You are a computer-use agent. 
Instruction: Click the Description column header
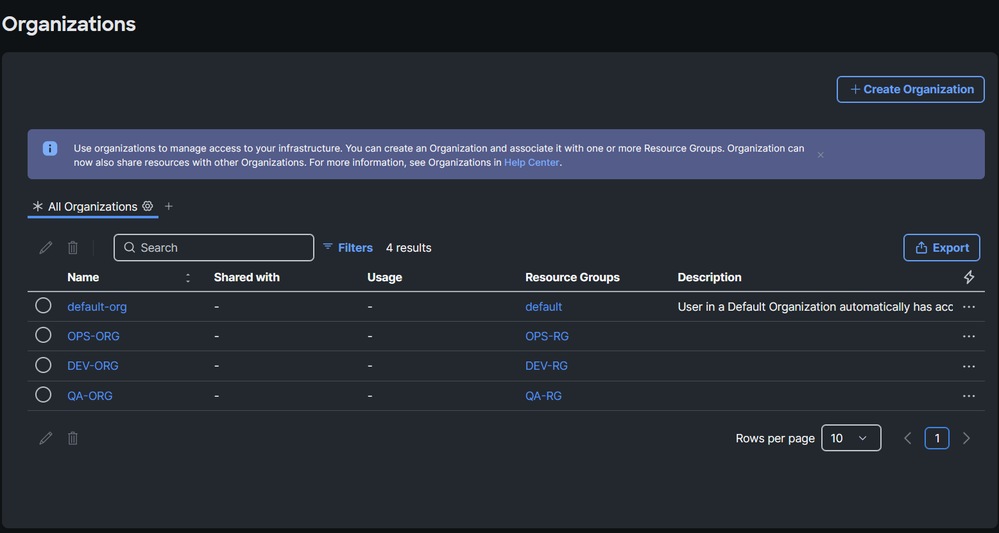(709, 278)
